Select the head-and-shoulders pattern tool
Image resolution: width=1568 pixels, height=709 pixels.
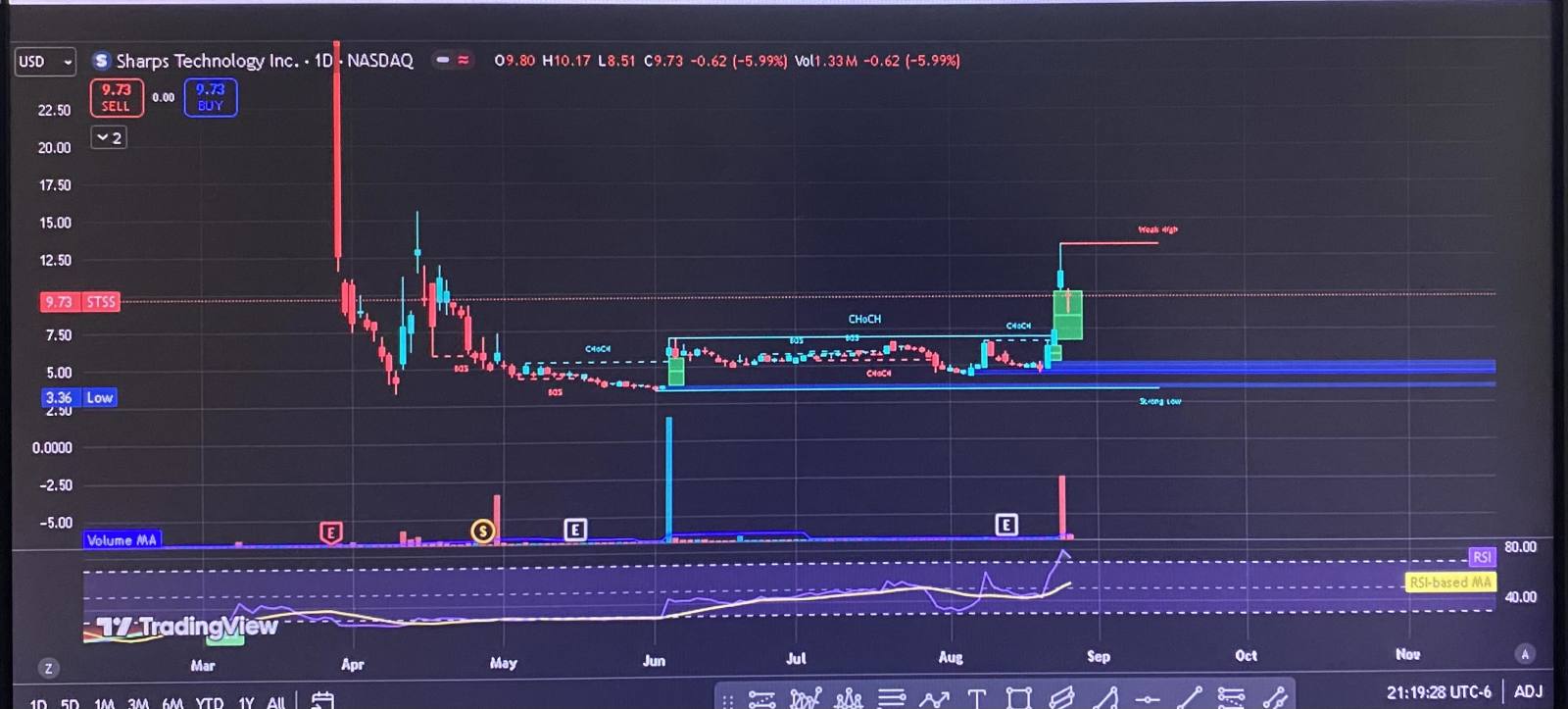pos(849,698)
